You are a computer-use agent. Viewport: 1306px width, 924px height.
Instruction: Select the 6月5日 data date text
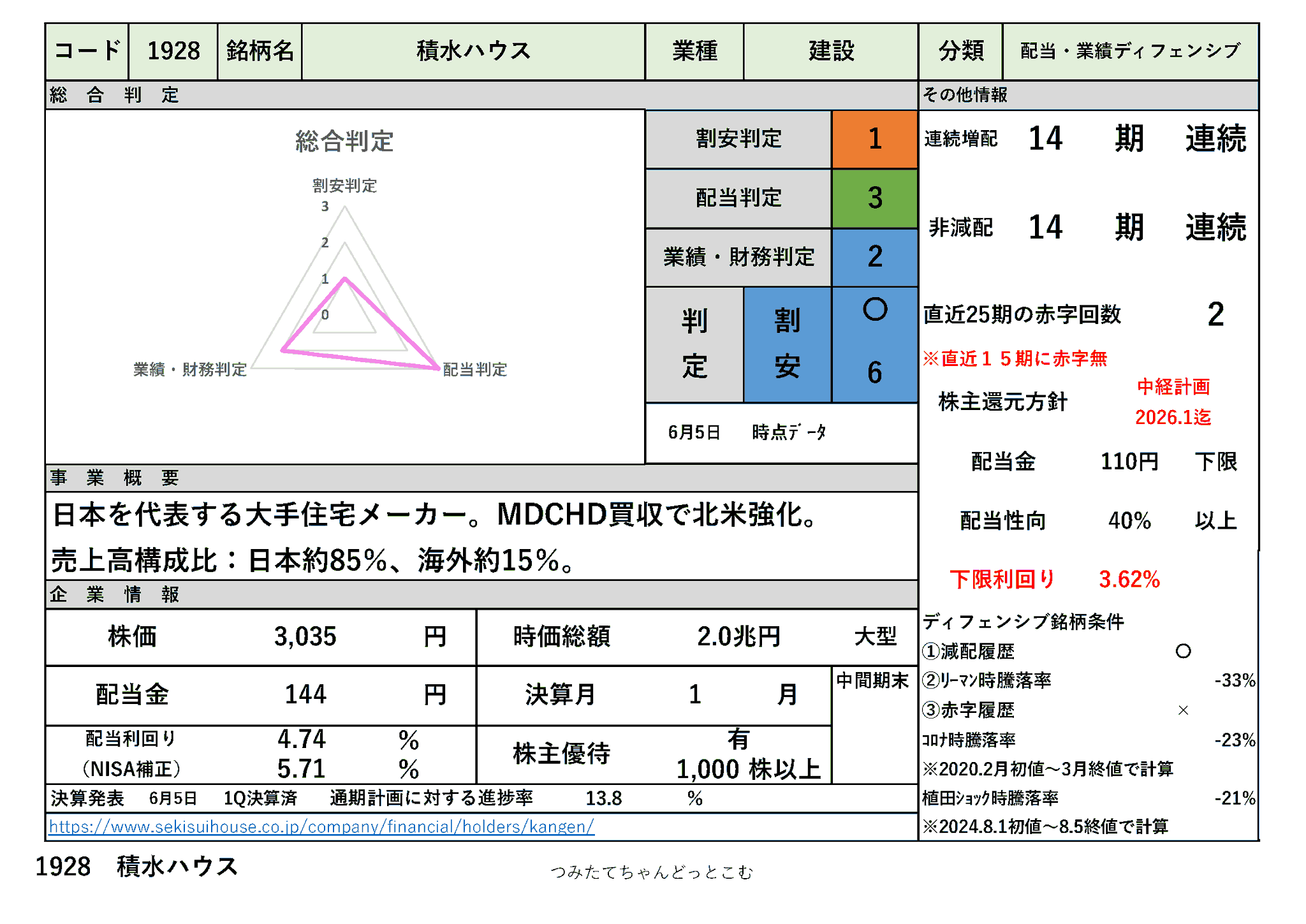click(x=694, y=432)
